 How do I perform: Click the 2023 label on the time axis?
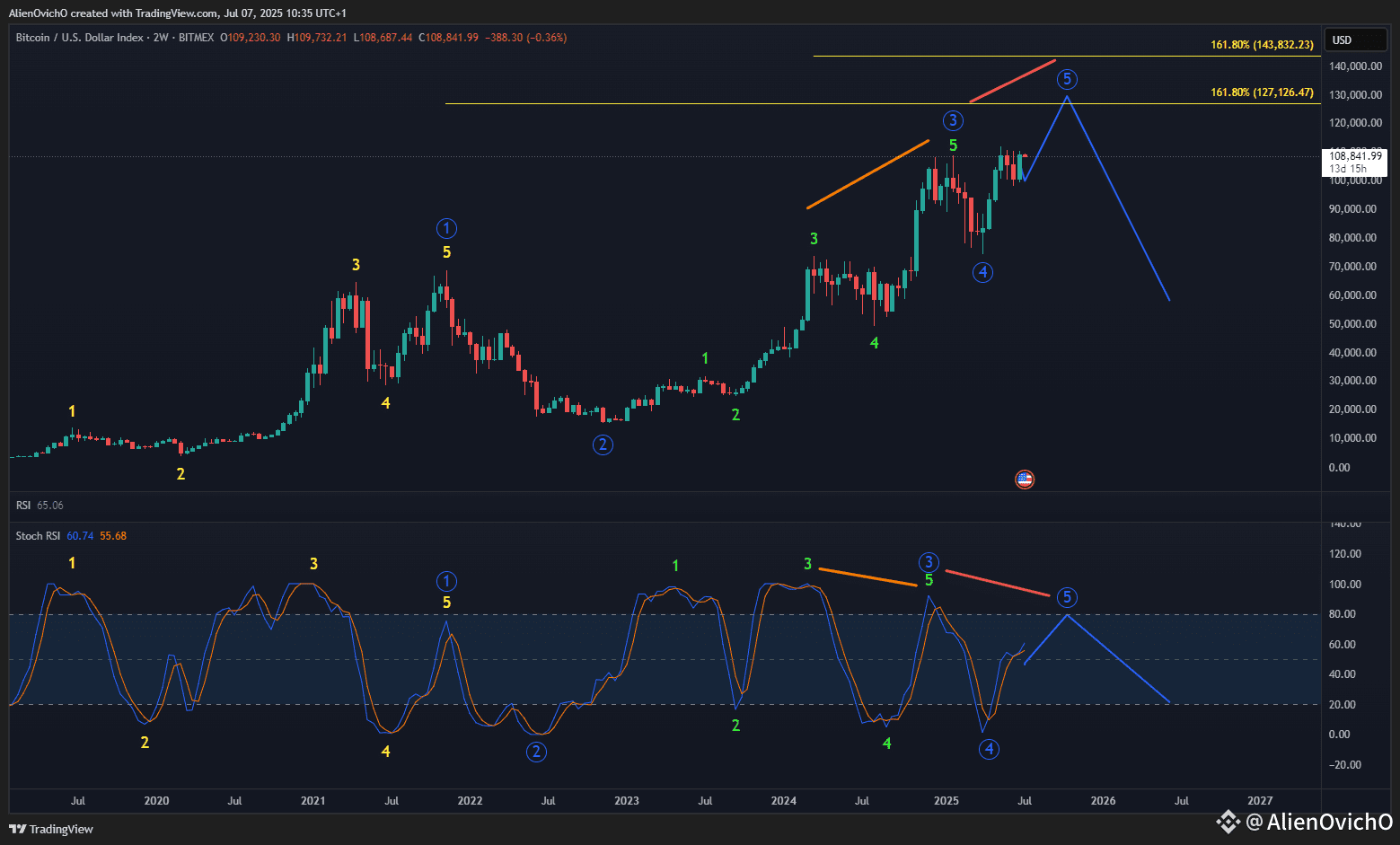[x=627, y=801]
